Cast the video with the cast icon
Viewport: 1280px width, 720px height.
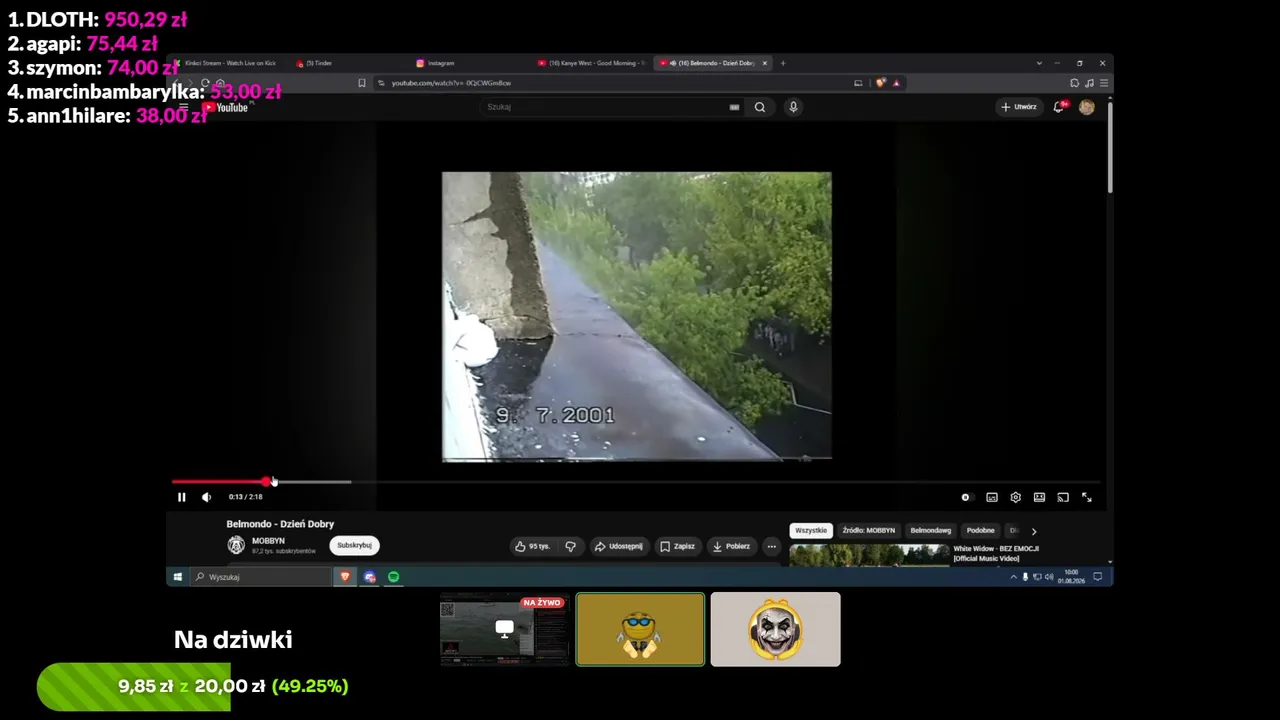point(1063,497)
